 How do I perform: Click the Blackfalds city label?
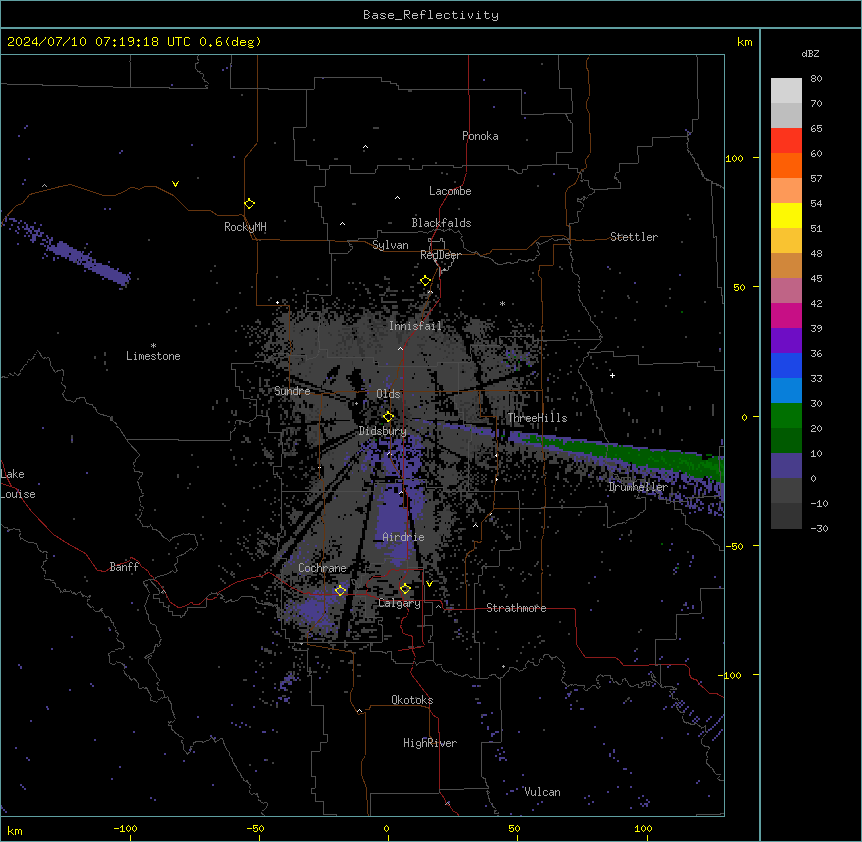(441, 223)
